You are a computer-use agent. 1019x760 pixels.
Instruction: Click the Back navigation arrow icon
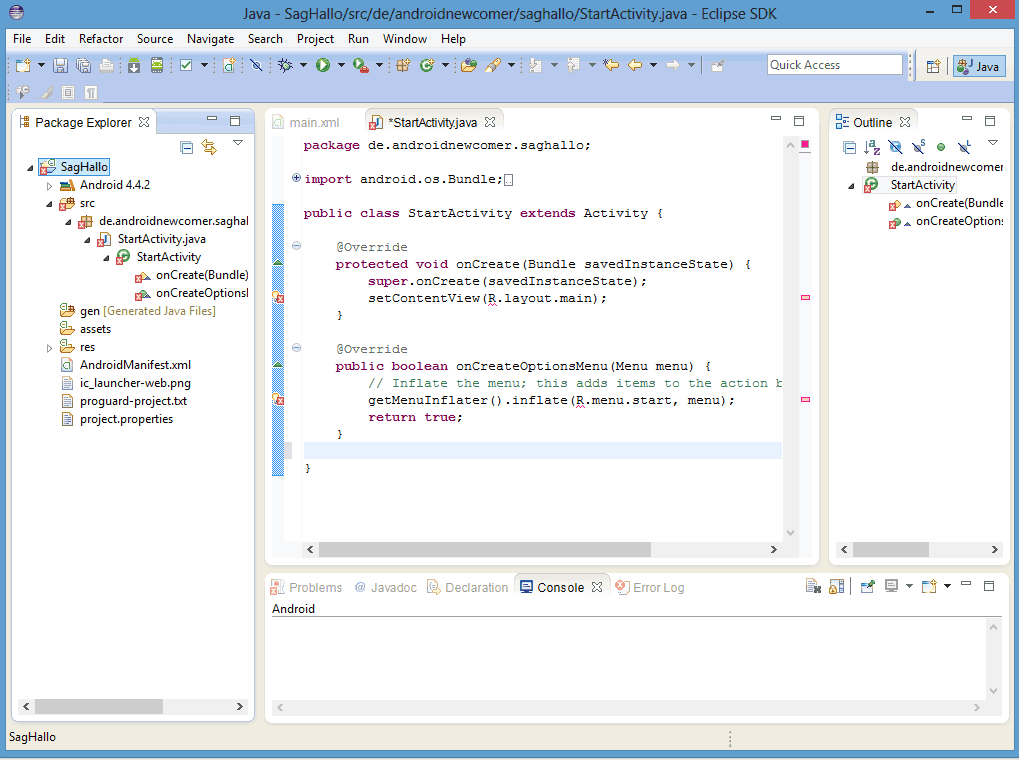(x=635, y=65)
